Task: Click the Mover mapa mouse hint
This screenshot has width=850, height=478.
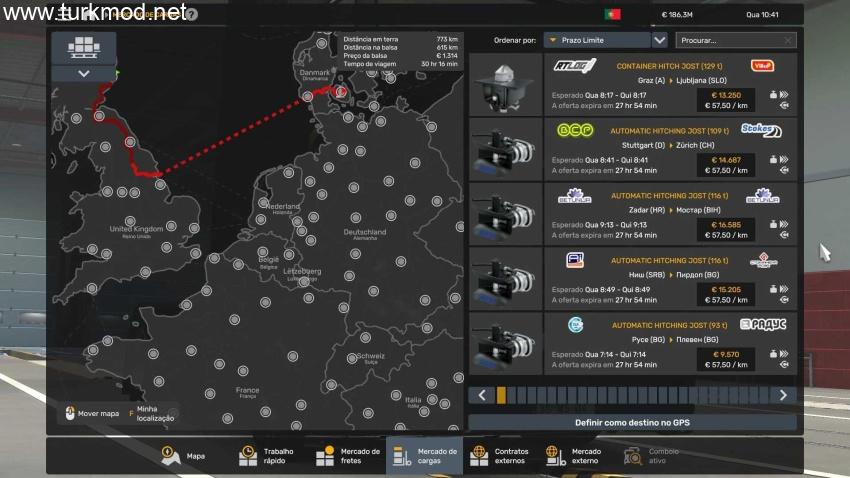Action: tap(92, 414)
